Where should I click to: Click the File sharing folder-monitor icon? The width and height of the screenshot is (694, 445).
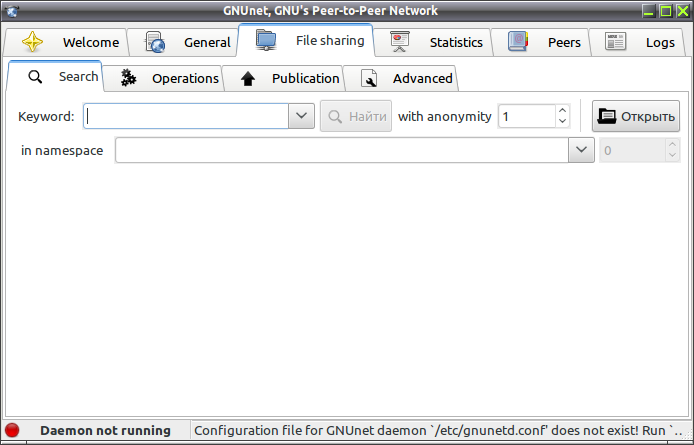pos(266,40)
